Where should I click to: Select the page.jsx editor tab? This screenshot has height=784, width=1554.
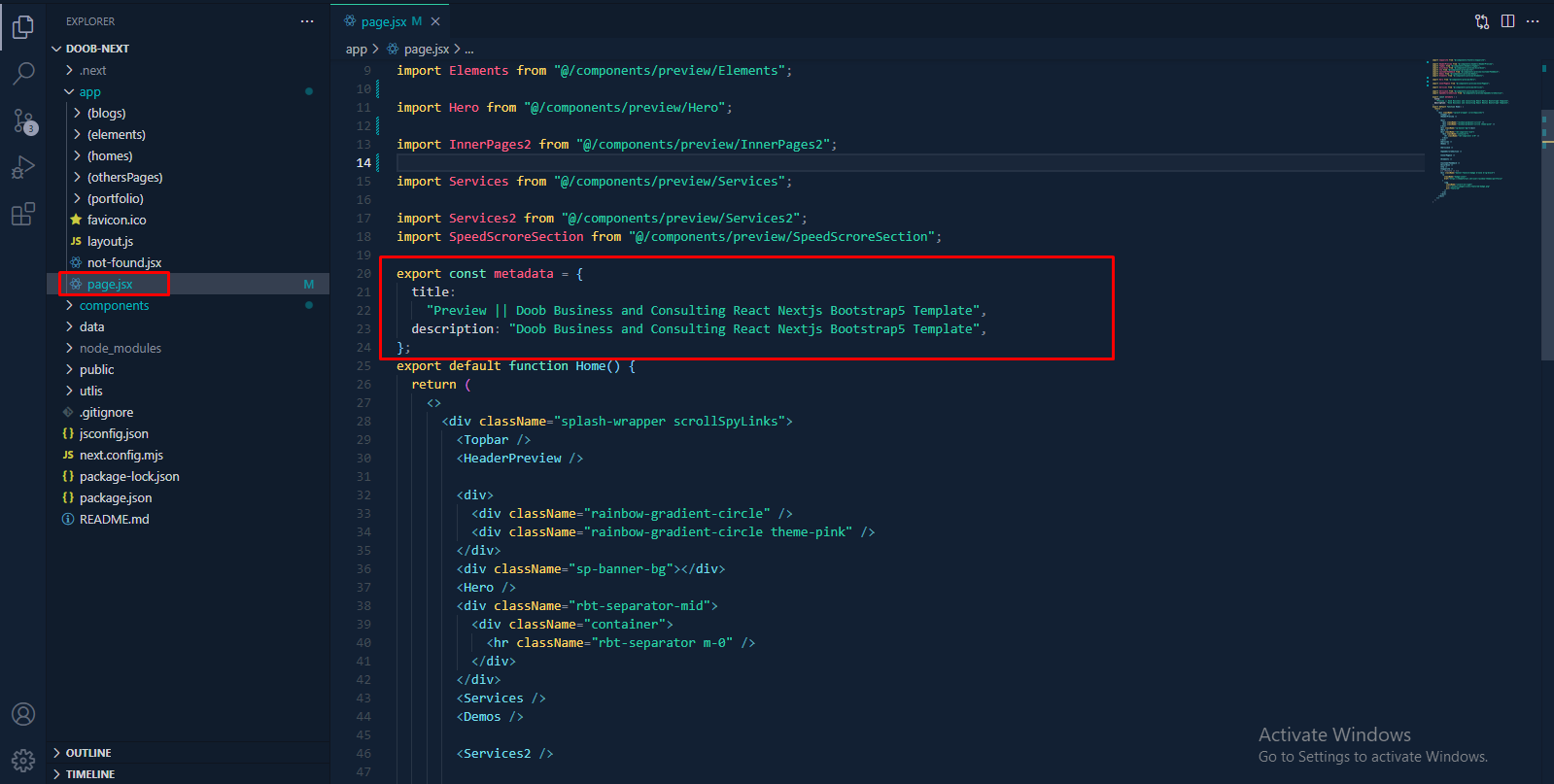pyautogui.click(x=391, y=21)
